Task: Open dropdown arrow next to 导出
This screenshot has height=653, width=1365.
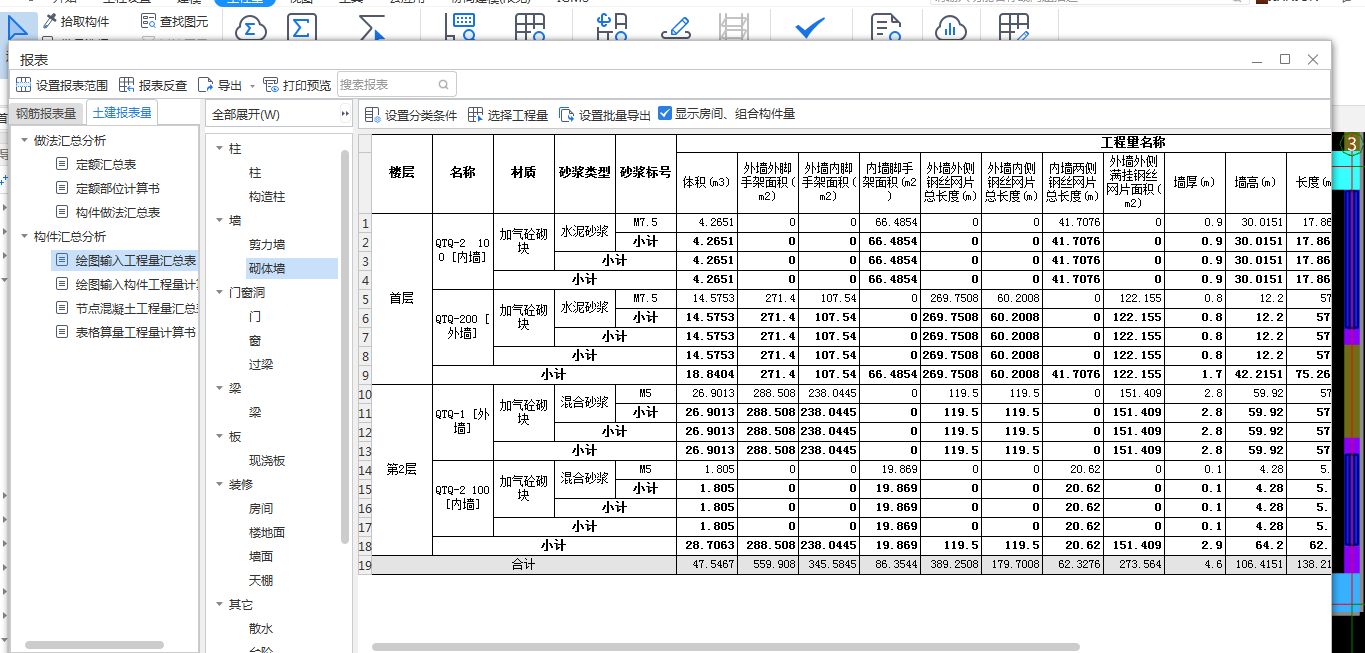Action: 253,85
